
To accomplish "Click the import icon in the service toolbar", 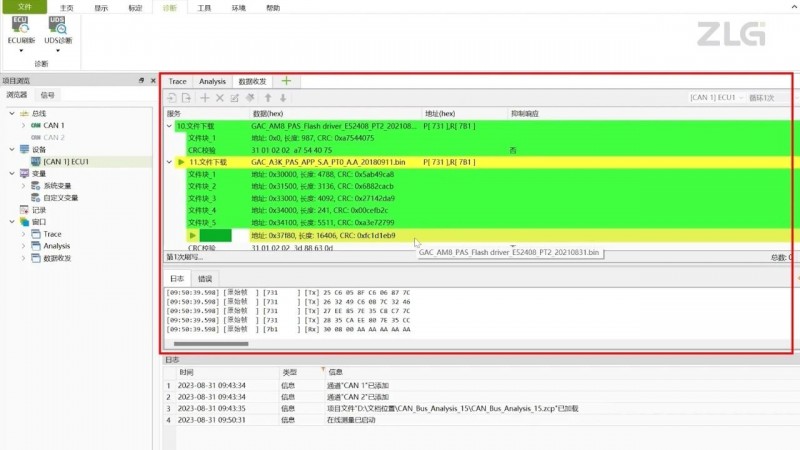I will click(x=172, y=97).
